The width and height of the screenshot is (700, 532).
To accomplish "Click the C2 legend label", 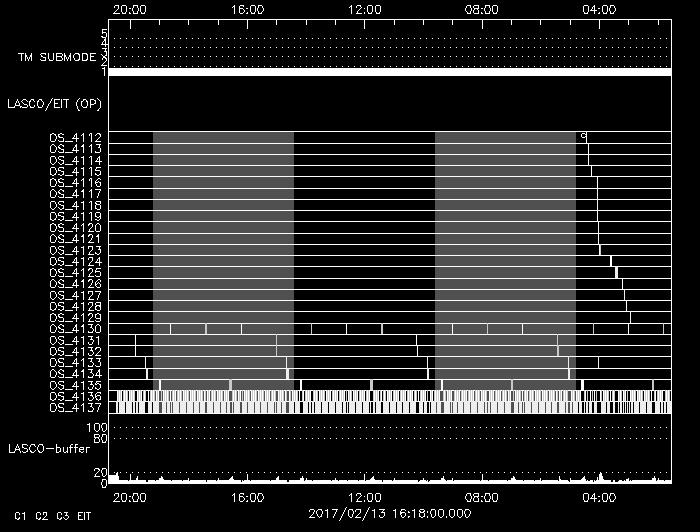I will coord(42,516).
